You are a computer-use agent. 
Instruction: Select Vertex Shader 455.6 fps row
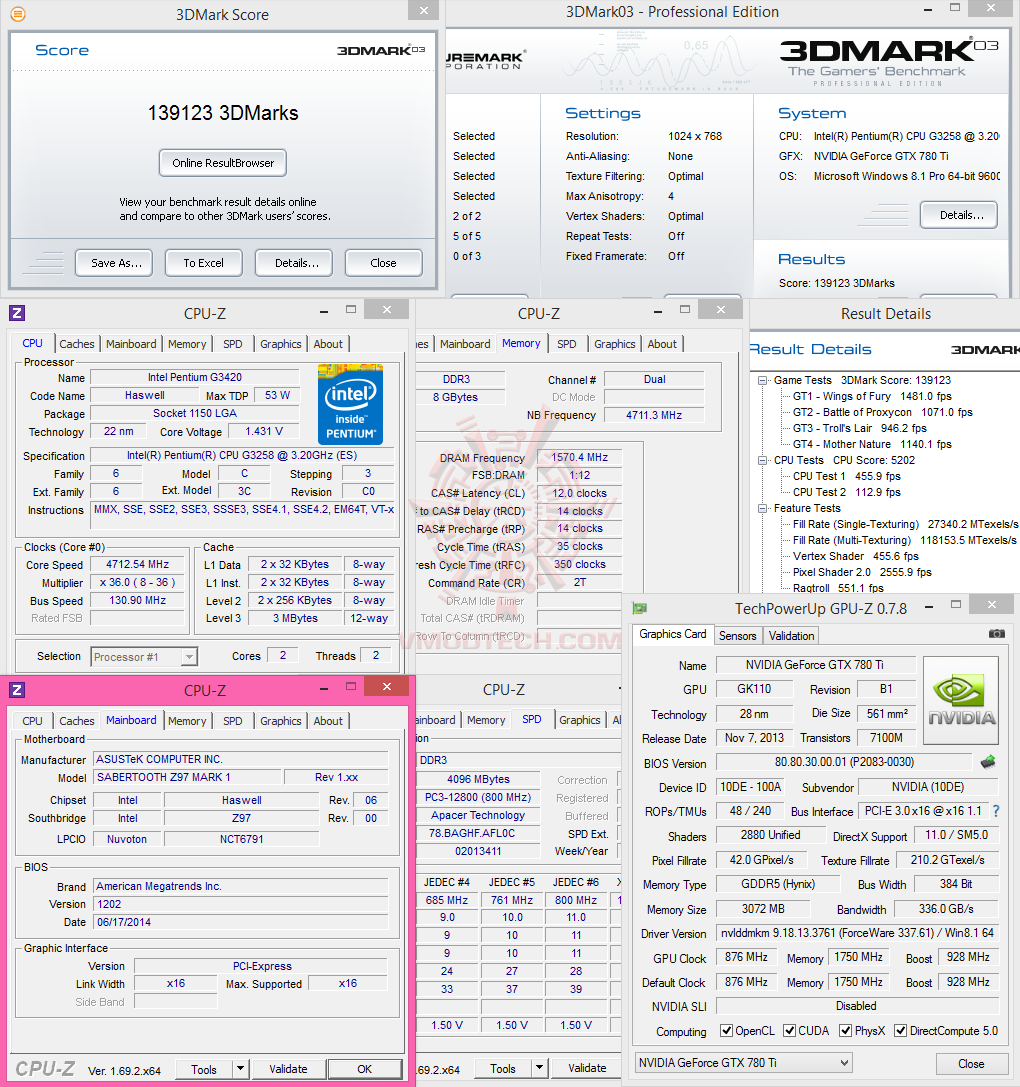(x=856, y=556)
